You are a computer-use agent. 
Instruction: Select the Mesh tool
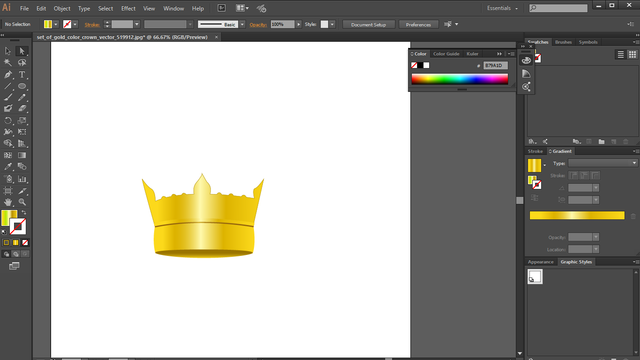(8, 155)
